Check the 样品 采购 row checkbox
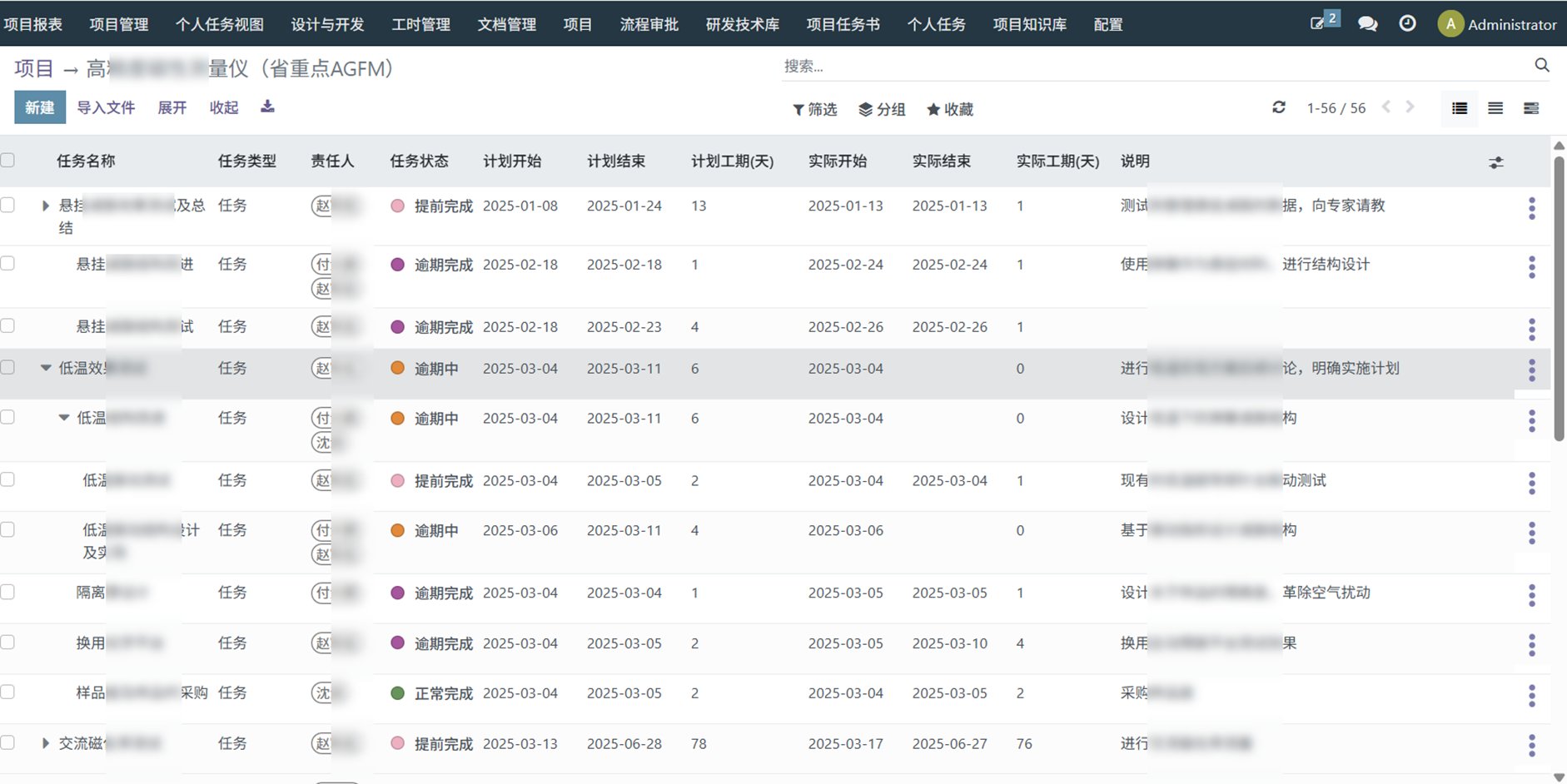 point(7,692)
